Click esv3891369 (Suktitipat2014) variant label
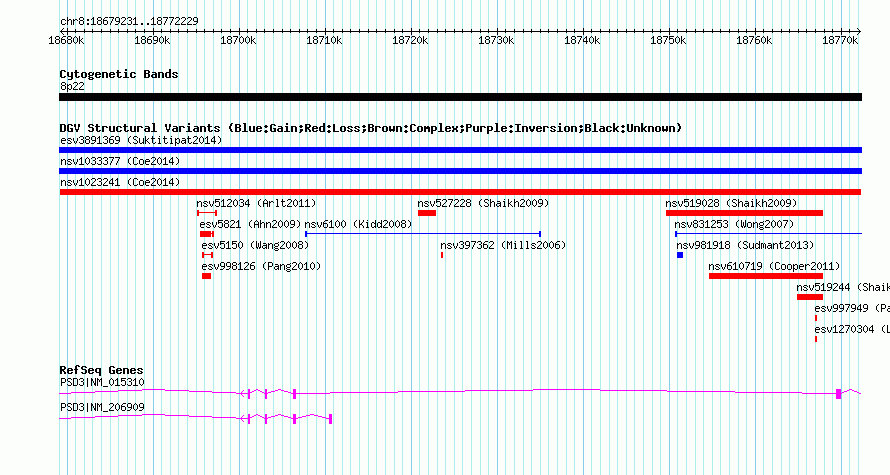 pyautogui.click(x=141, y=140)
